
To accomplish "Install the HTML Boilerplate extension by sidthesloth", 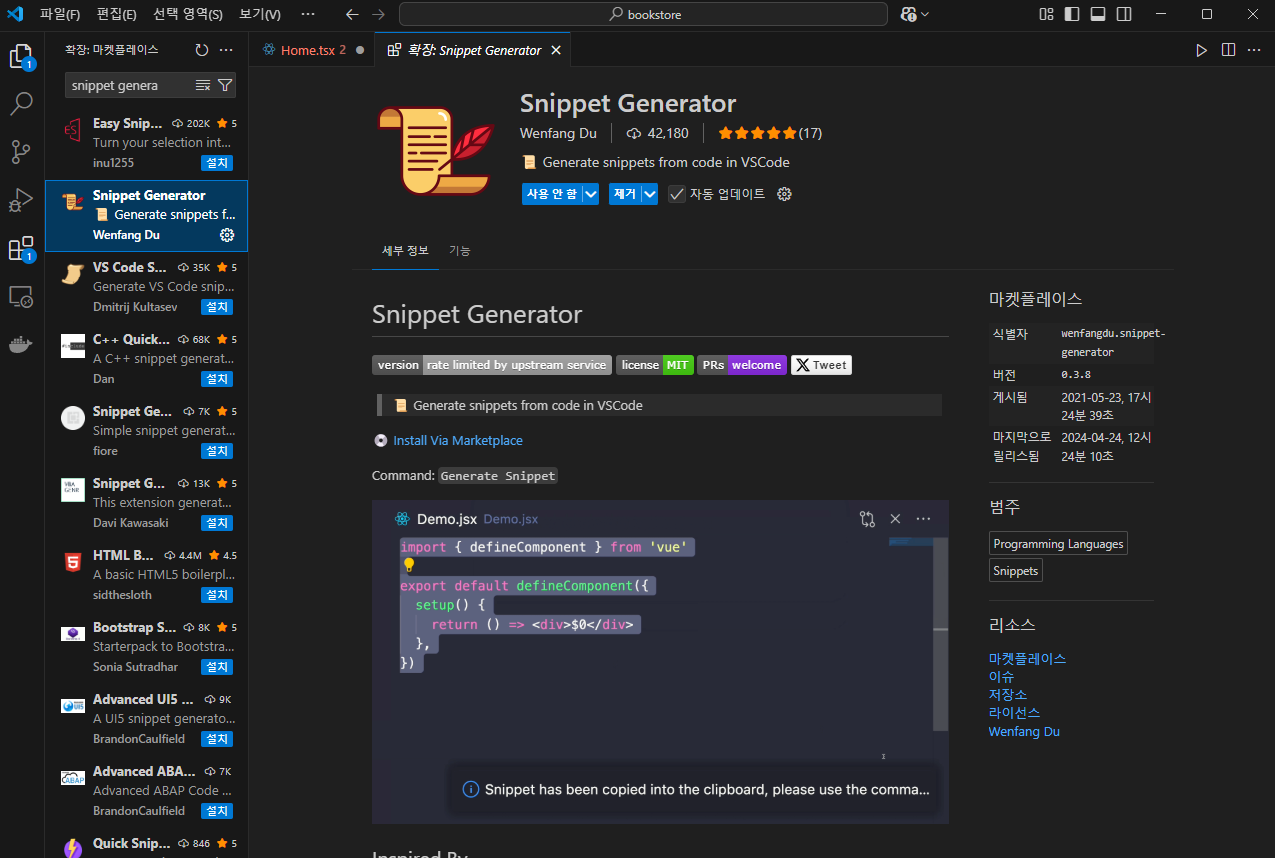I will pyautogui.click(x=217, y=595).
